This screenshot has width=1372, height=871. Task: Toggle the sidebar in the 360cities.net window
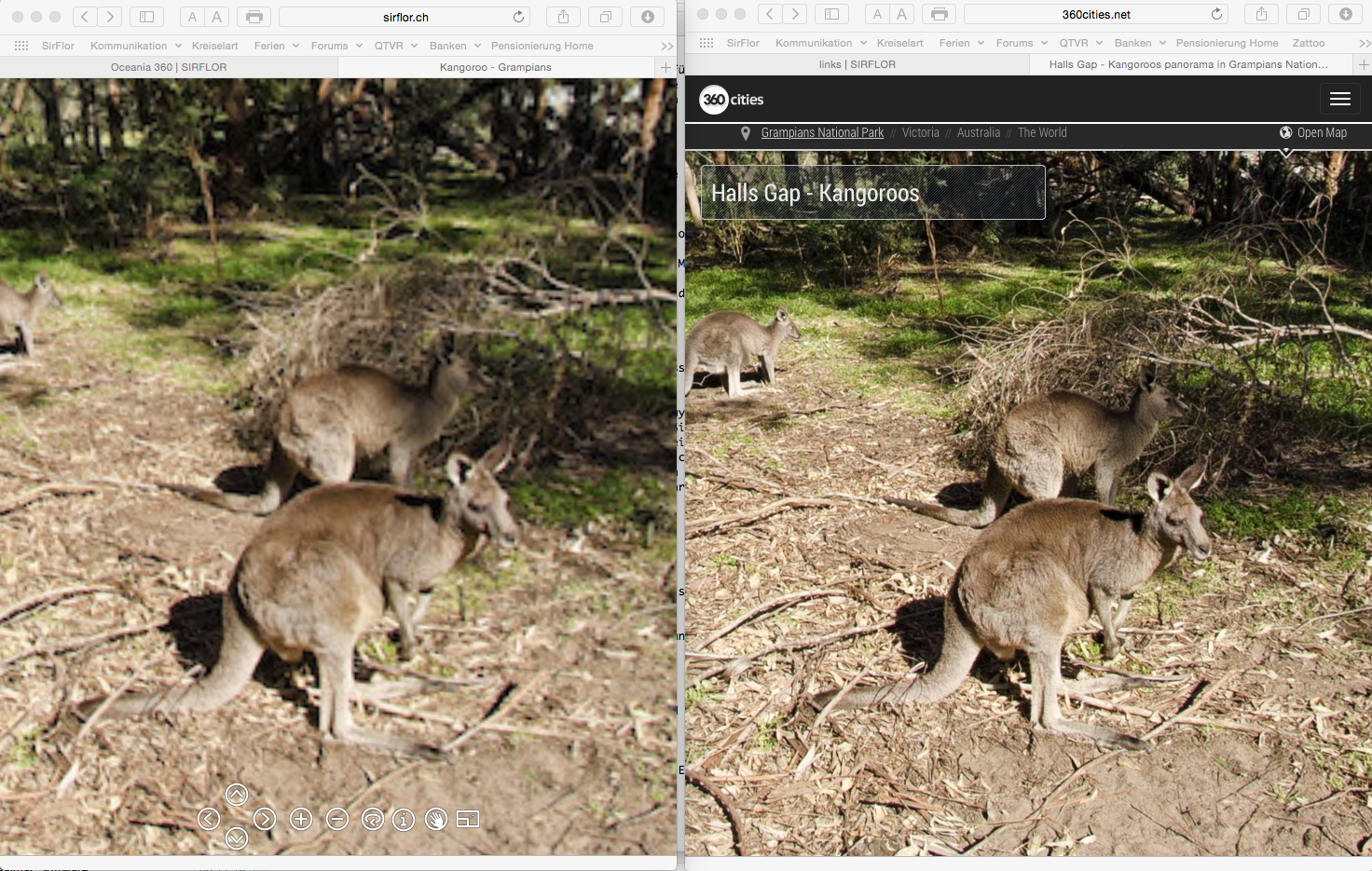831,14
